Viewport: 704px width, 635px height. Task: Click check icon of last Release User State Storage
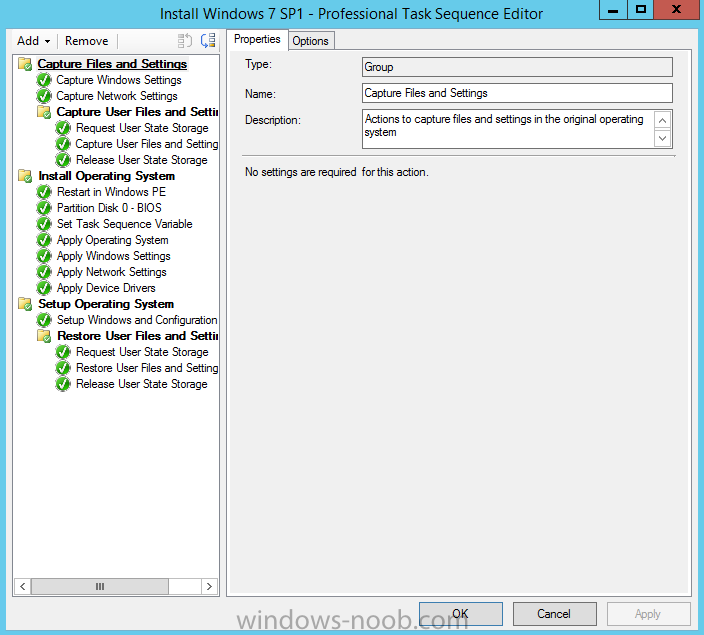63,384
